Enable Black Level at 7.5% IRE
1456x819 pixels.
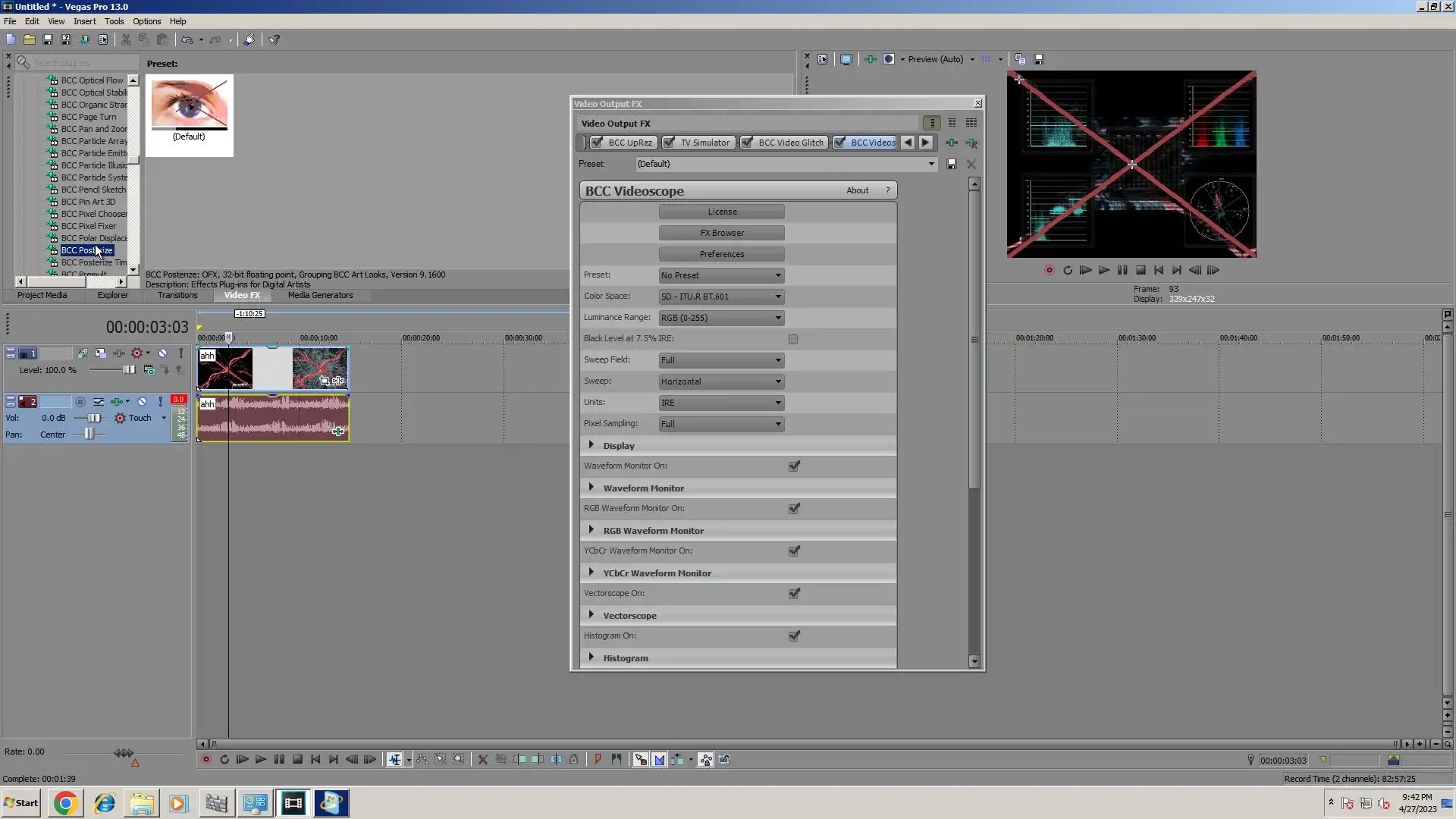[x=793, y=339]
